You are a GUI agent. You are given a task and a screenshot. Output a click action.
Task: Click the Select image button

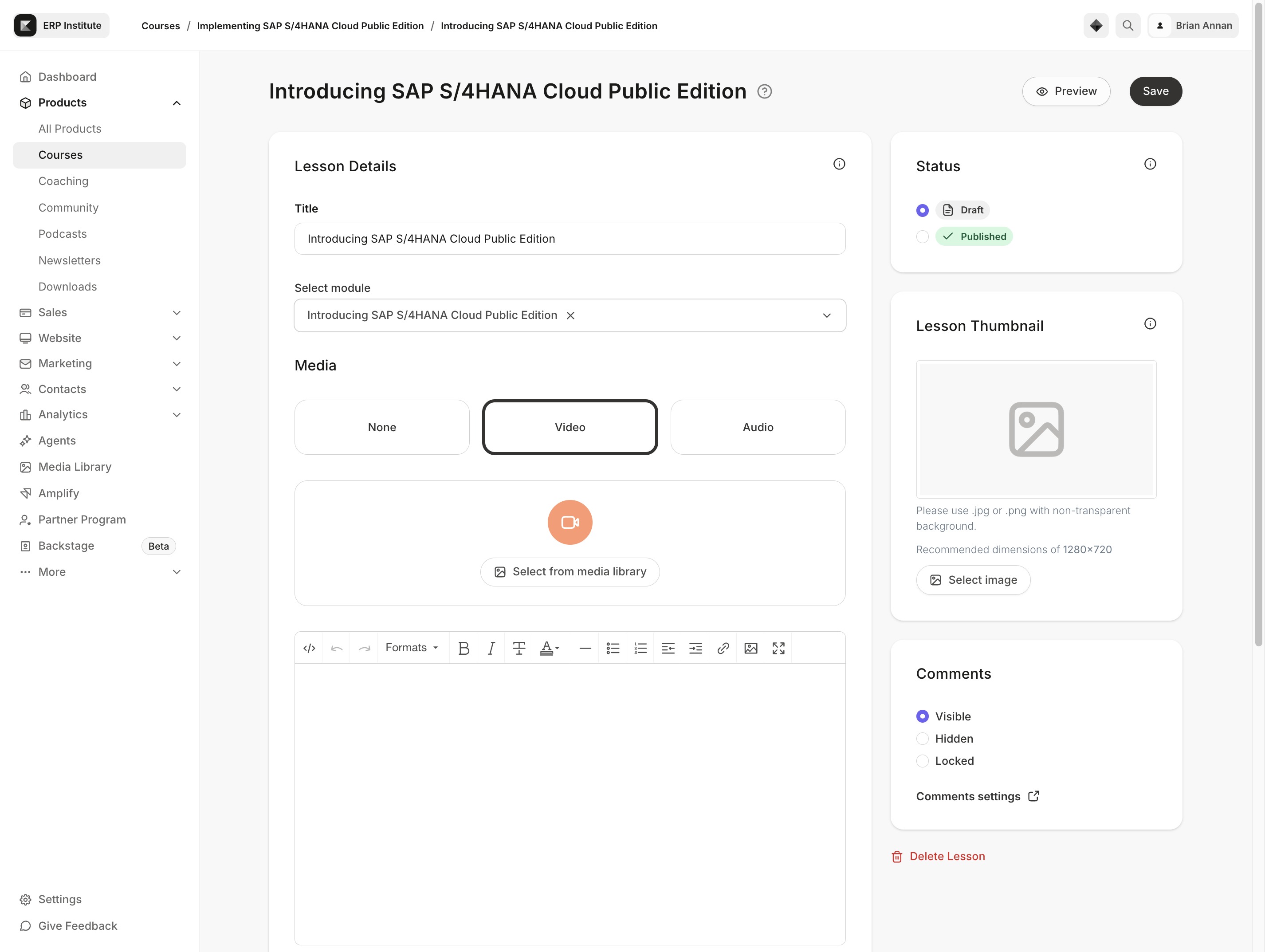(x=973, y=580)
